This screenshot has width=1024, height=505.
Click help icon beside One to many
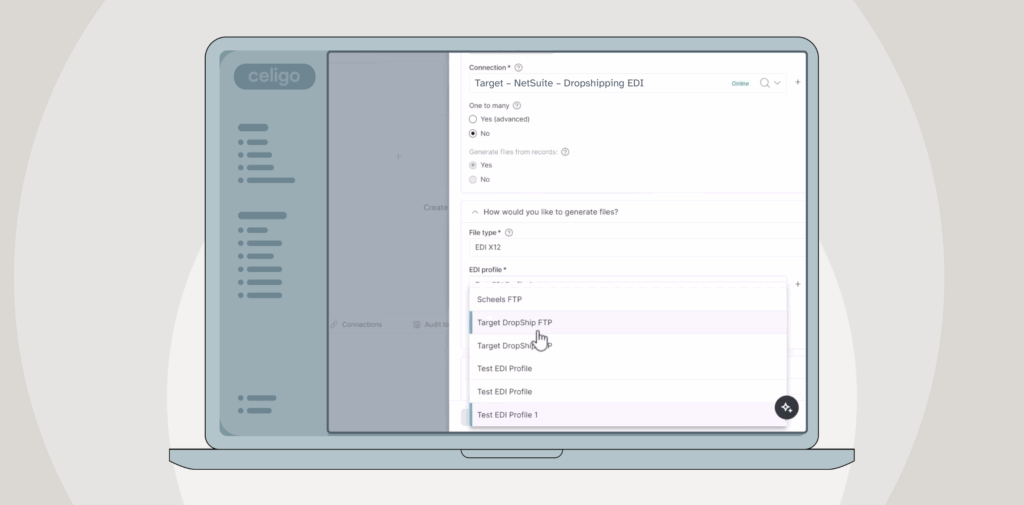517,105
